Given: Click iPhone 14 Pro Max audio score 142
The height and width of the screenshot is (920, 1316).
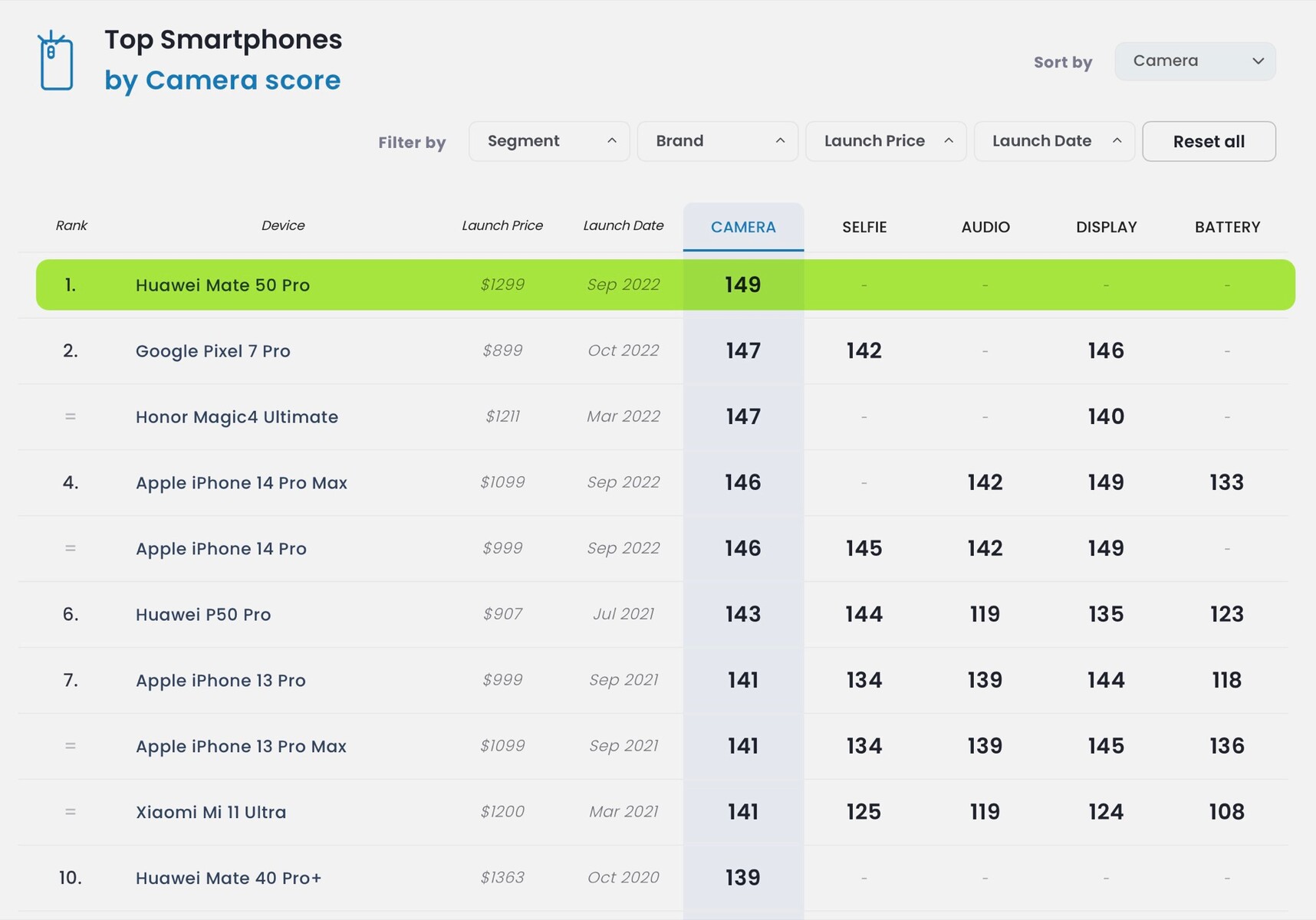Looking at the screenshot, I should click(985, 482).
